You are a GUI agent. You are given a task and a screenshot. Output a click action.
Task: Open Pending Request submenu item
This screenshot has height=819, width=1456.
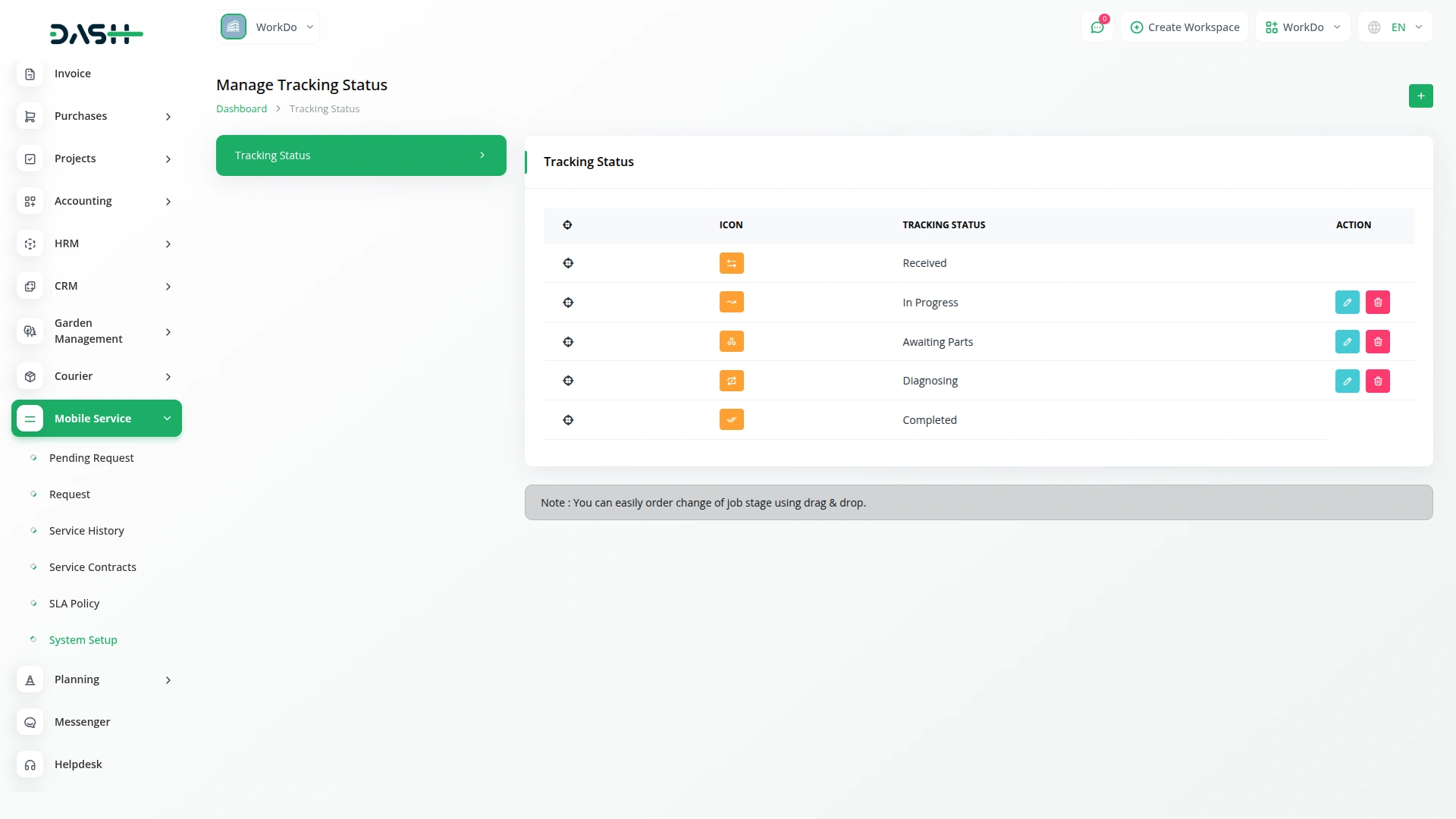point(91,458)
